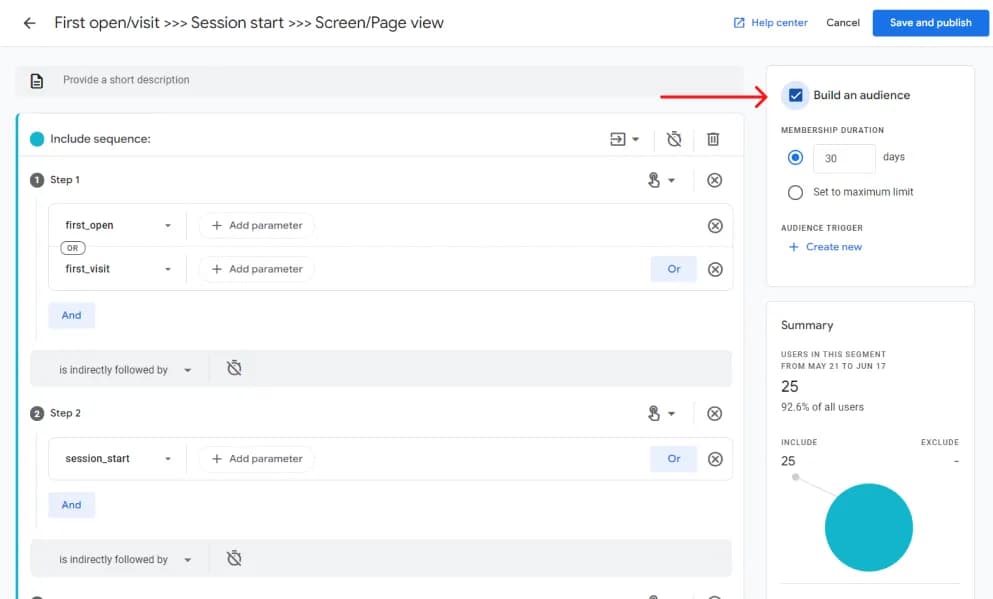Screen dimensions: 993x599
Task: Click the sequence time constraint icon
Action: (x=674, y=139)
